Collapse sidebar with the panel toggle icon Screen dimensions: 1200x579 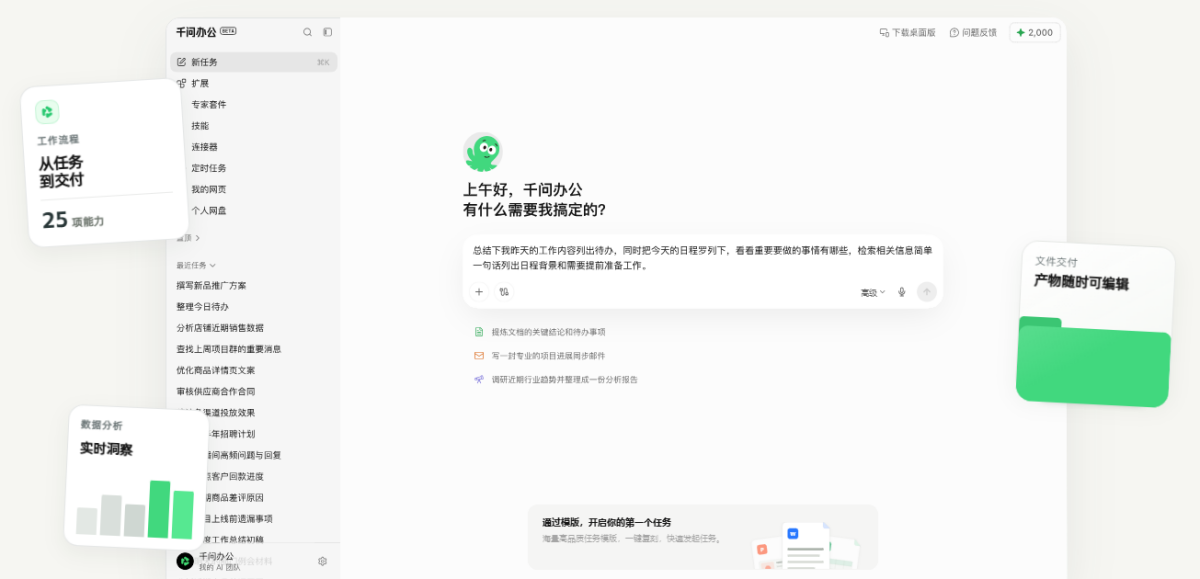pyautogui.click(x=327, y=32)
